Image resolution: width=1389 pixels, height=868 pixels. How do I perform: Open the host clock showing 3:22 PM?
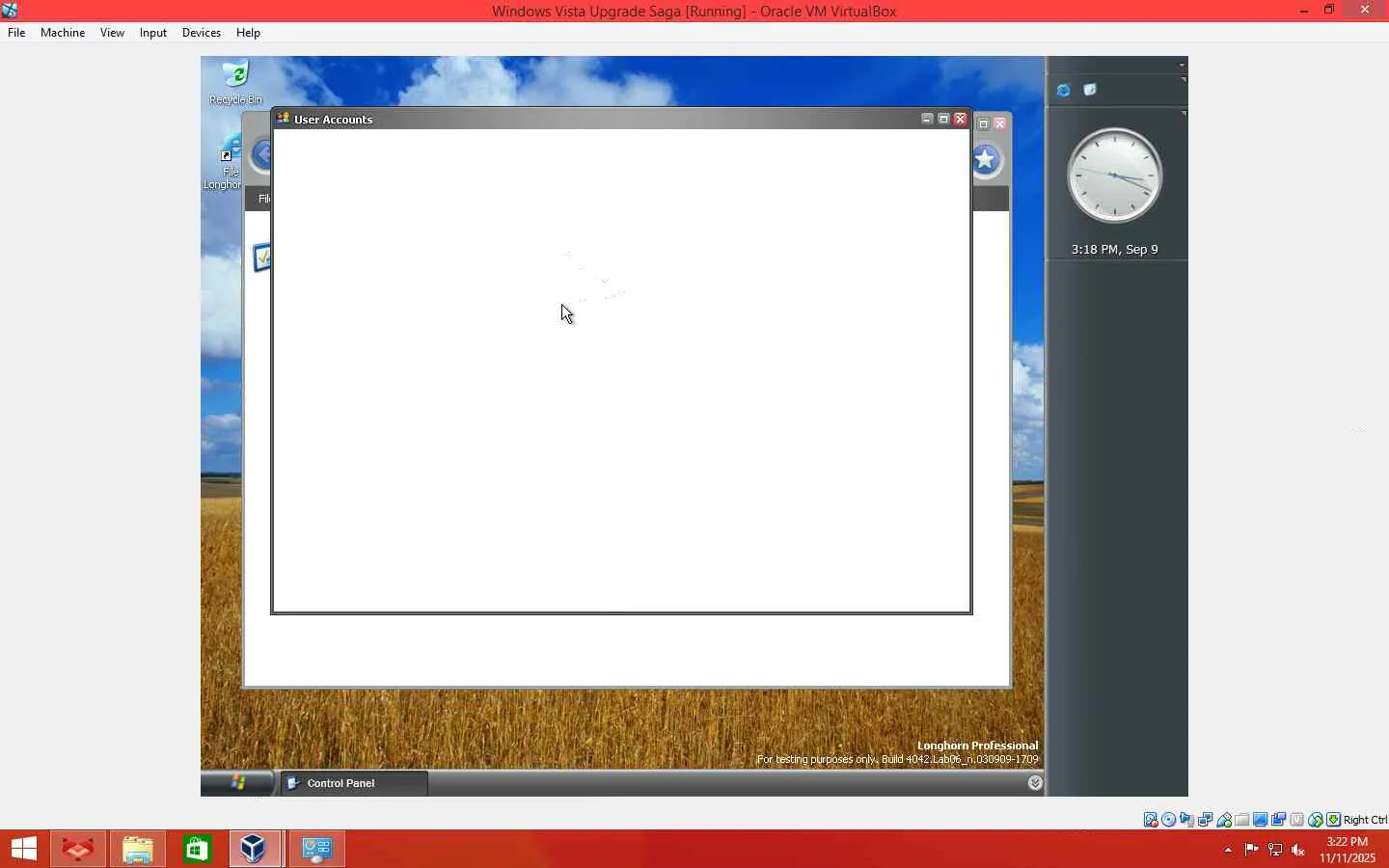click(x=1348, y=850)
